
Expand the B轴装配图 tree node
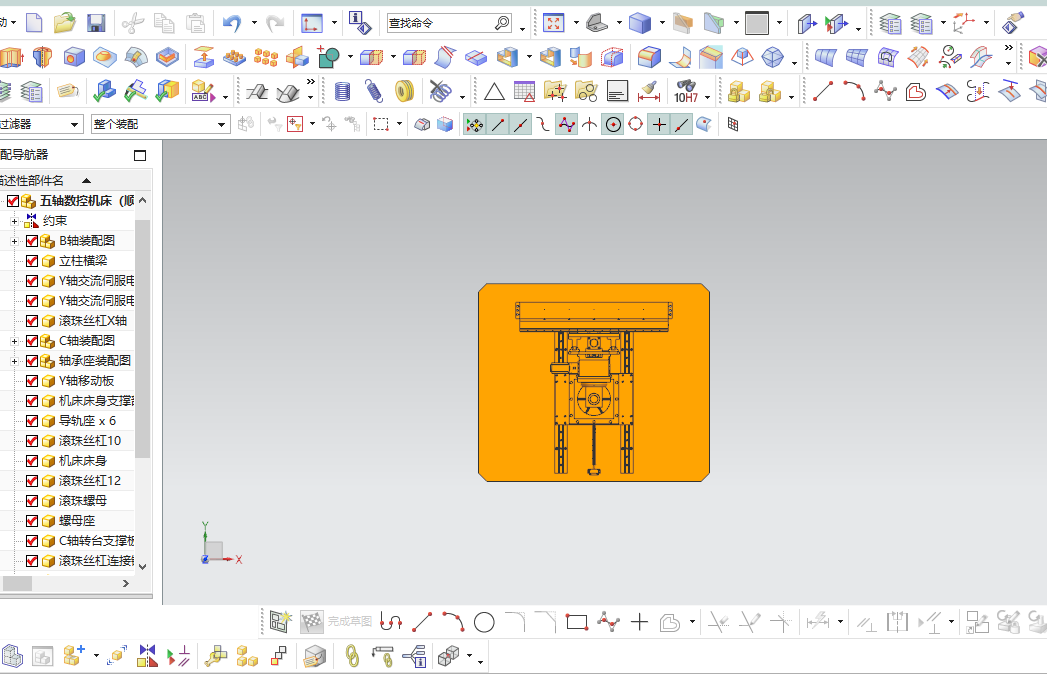[x=15, y=241]
